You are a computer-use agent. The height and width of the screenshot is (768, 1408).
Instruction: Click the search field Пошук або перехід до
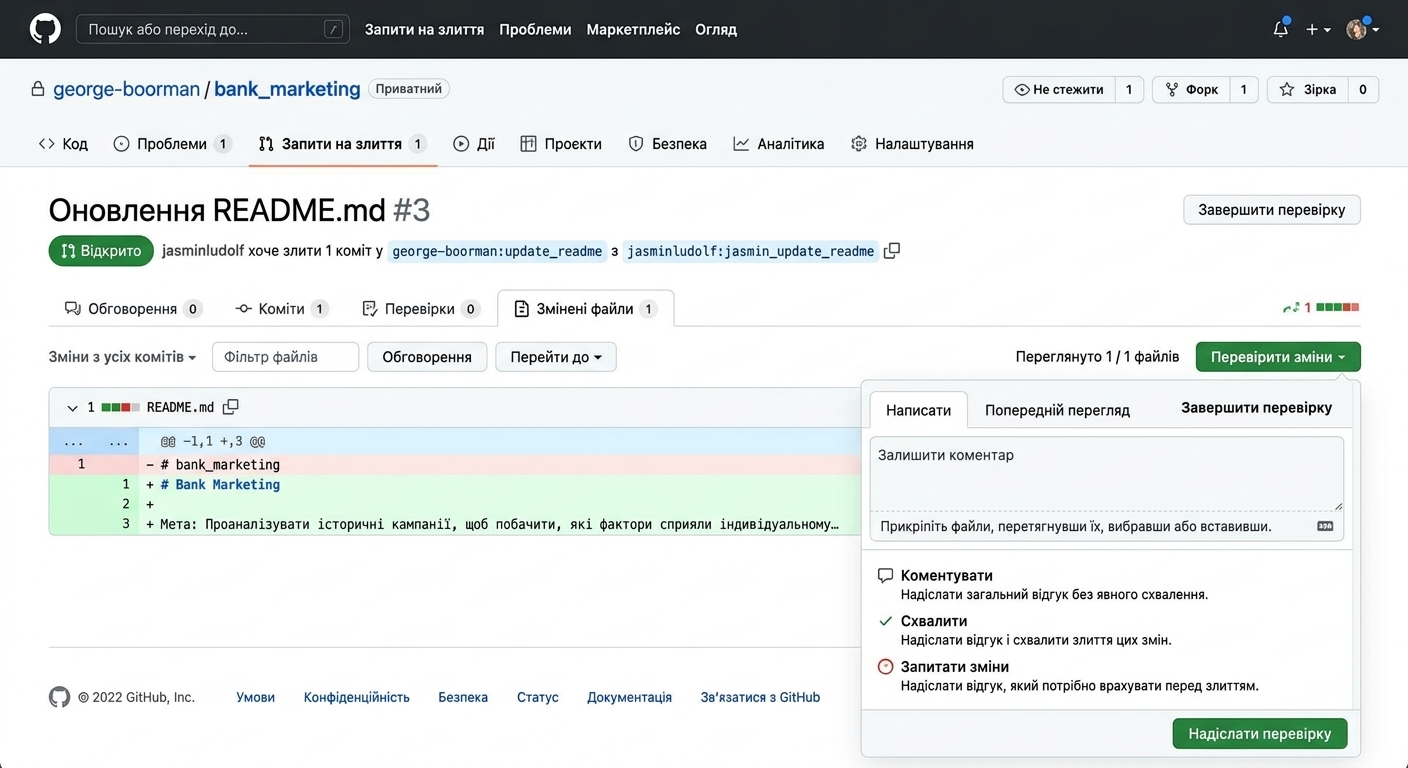coord(213,30)
